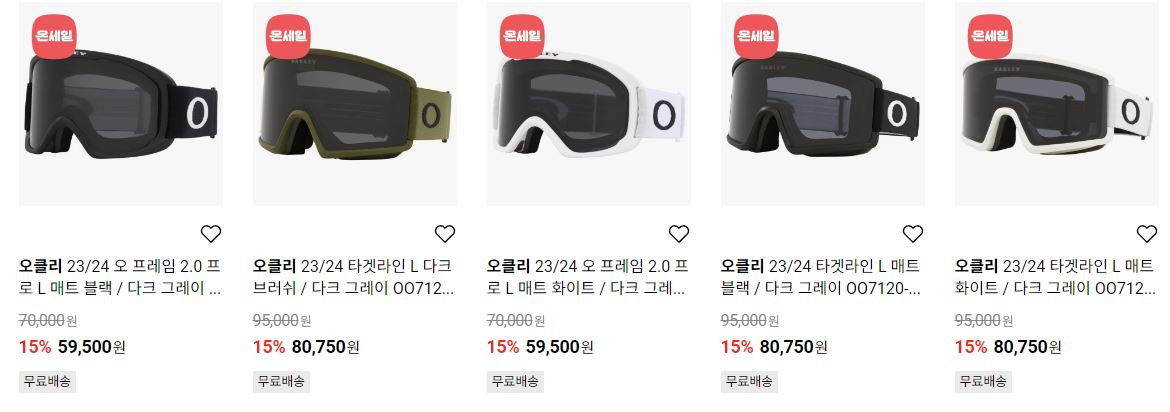
Task: Click the heart icon on the Target Line L matte white goggles
Action: tap(1147, 234)
